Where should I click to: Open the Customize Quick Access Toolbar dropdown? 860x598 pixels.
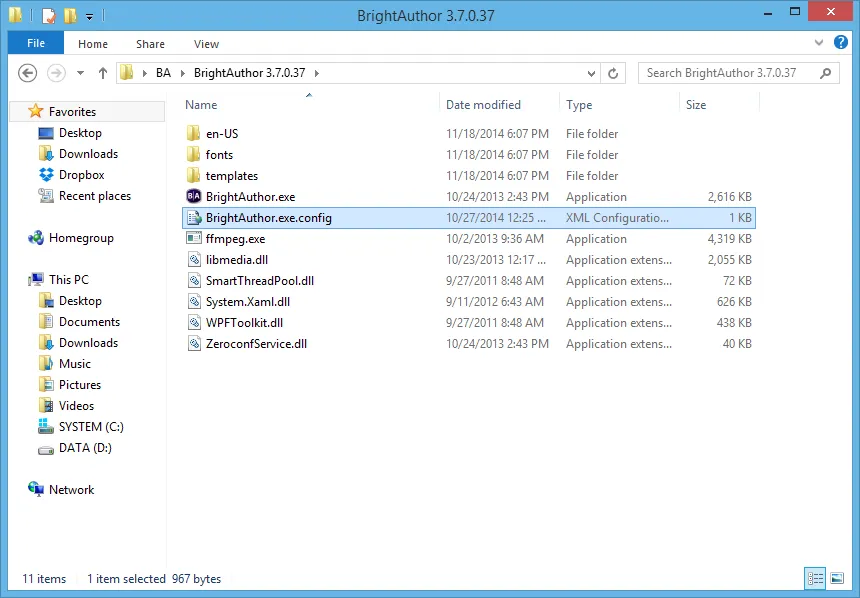89,17
